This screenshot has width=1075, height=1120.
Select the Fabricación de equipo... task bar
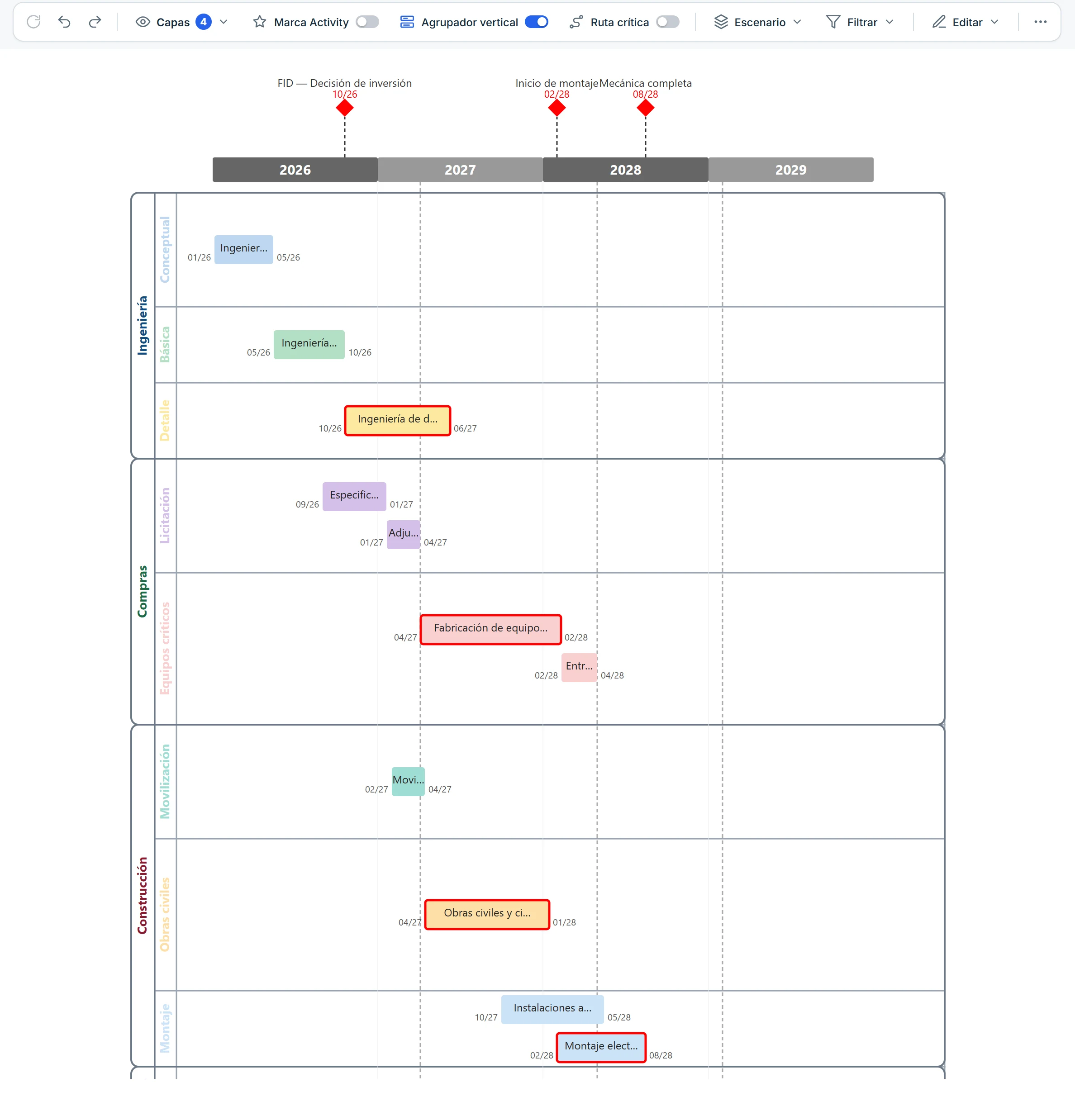(x=491, y=629)
